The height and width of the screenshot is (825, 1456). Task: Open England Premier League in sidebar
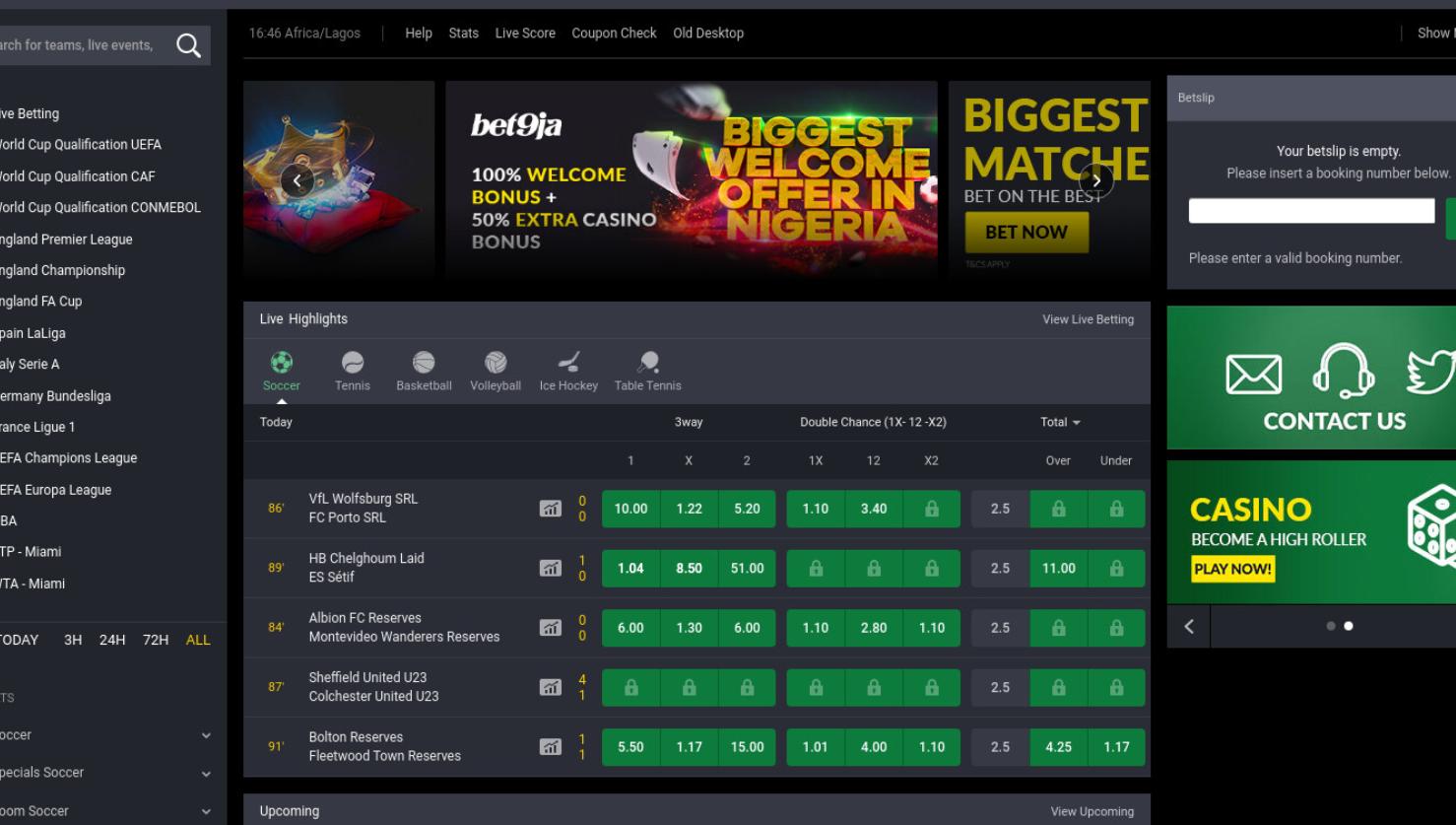click(65, 239)
